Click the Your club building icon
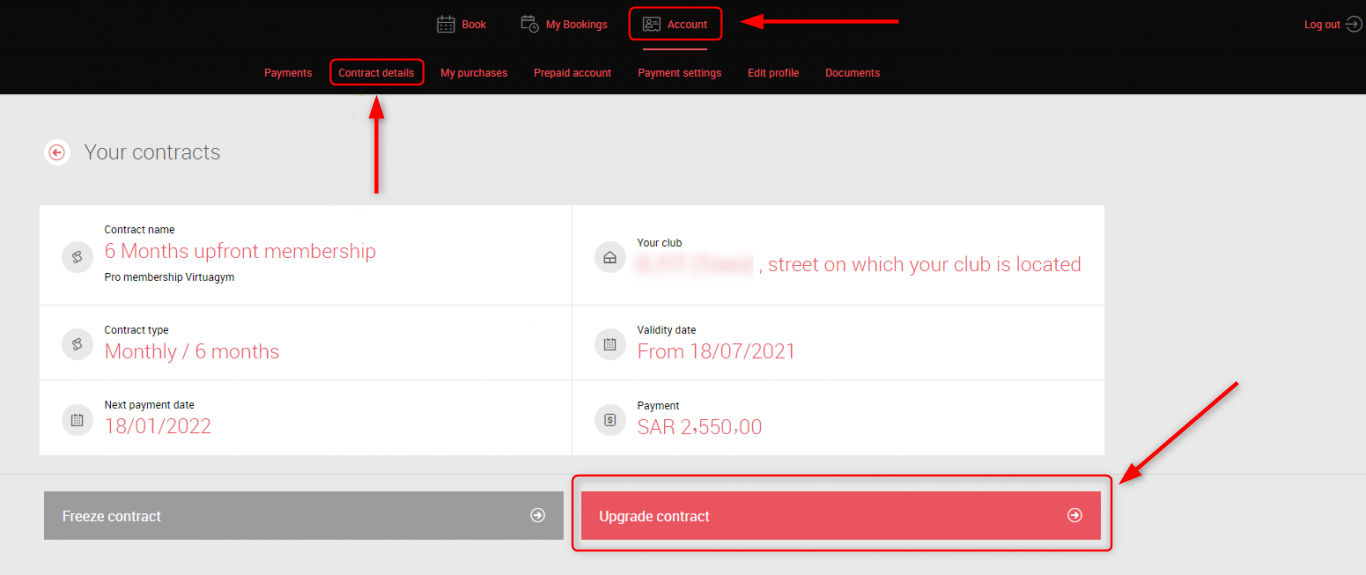The image size is (1366, 575). (609, 256)
